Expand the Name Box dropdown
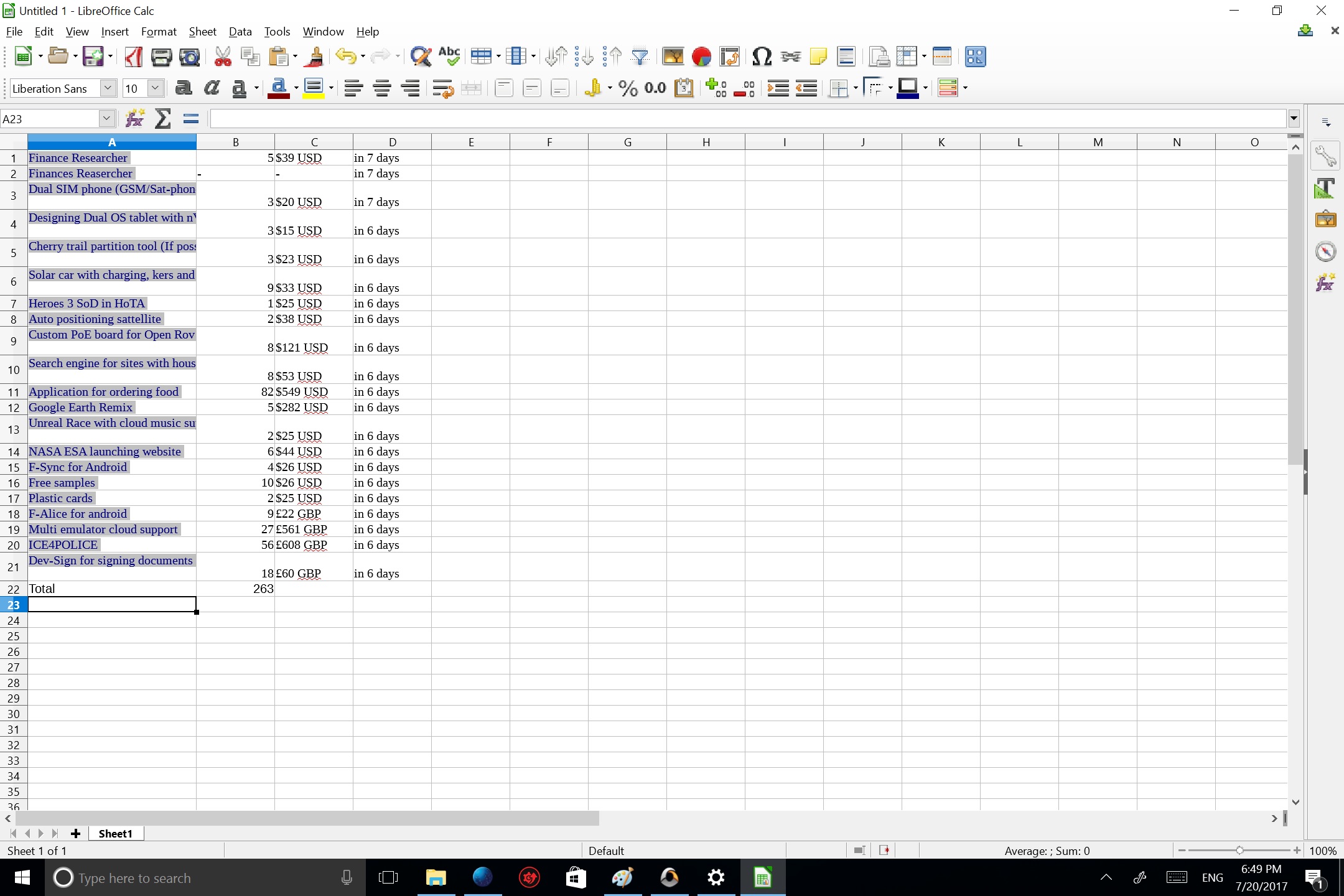This screenshot has height=896, width=1344. 107,118
